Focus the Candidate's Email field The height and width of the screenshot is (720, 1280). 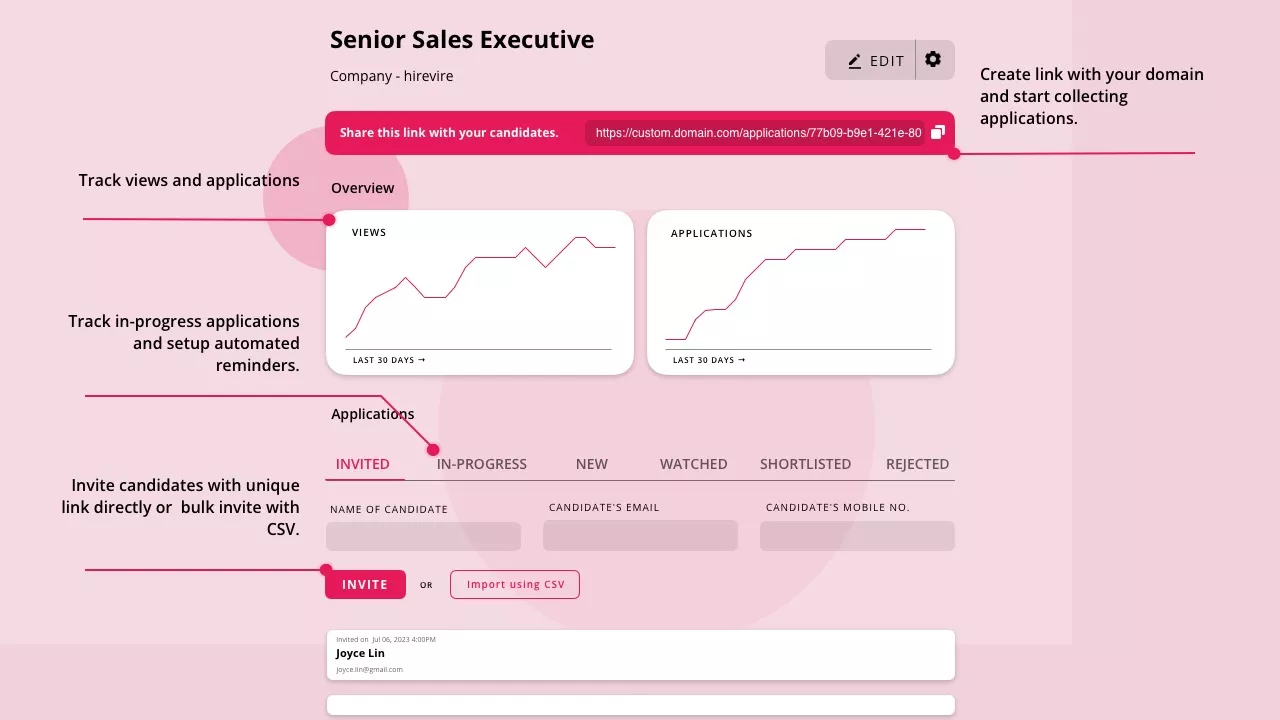640,535
